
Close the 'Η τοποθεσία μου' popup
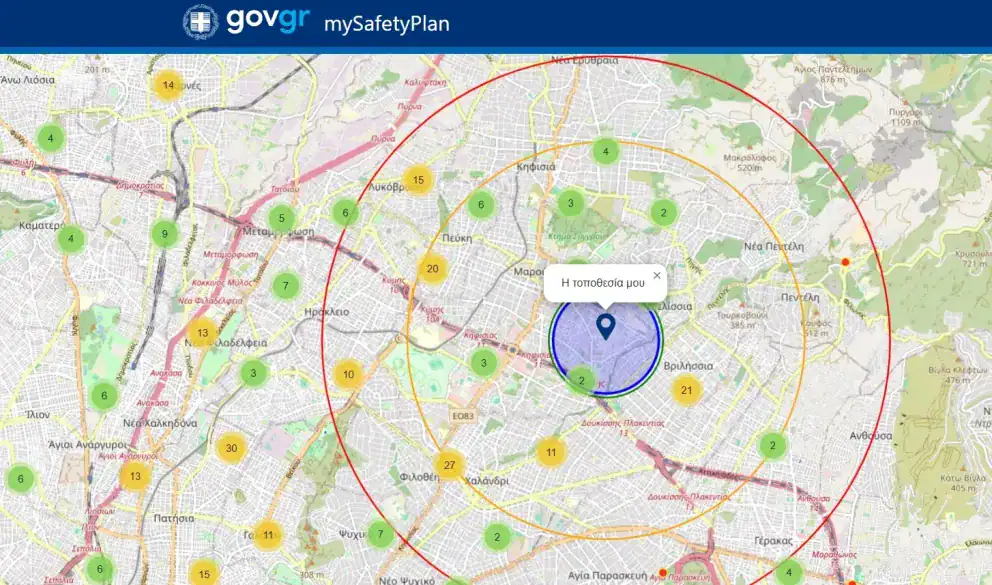coord(657,276)
